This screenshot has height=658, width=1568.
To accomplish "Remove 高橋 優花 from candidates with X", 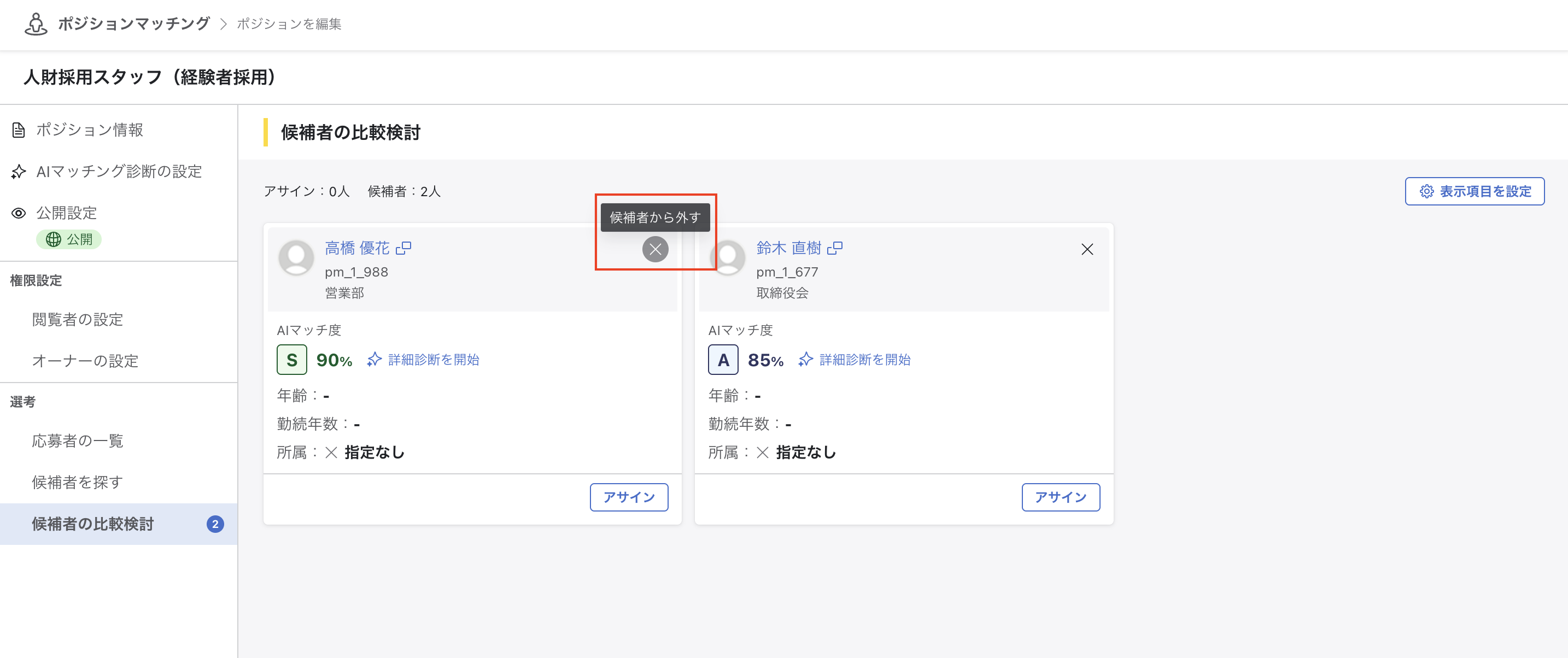I will [x=655, y=249].
